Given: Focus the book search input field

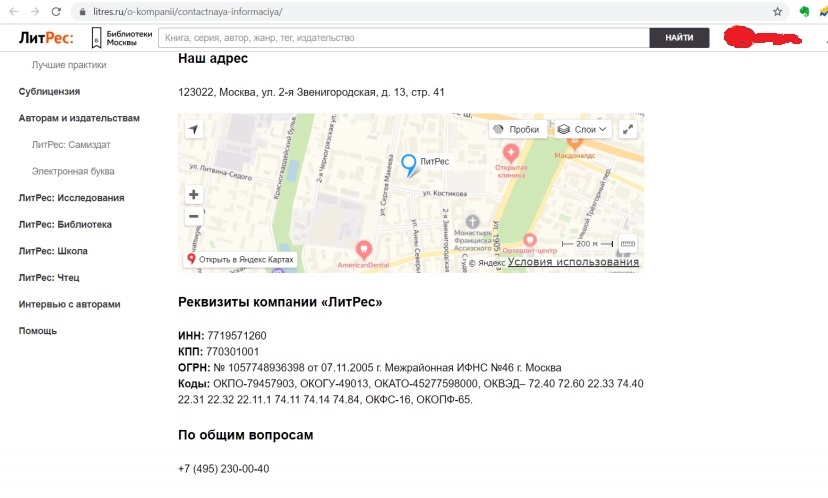Looking at the screenshot, I should point(404,37).
